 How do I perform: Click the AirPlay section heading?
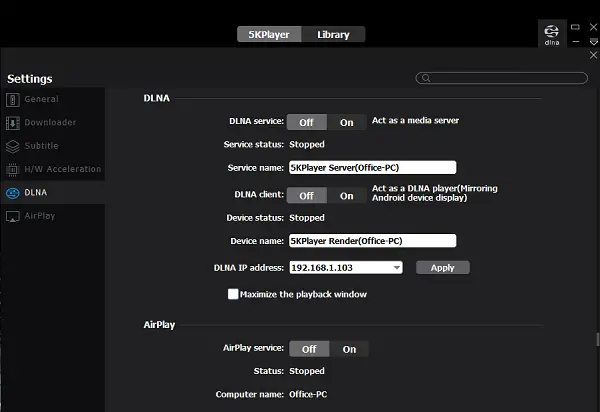click(x=159, y=325)
